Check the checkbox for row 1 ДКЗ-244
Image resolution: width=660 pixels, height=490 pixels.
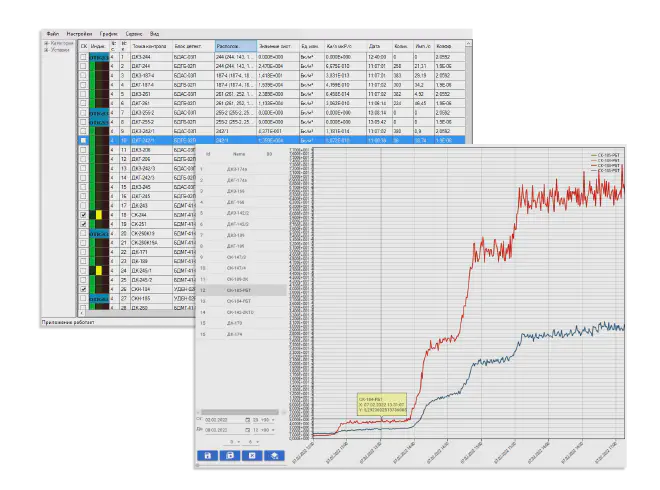coord(83,57)
